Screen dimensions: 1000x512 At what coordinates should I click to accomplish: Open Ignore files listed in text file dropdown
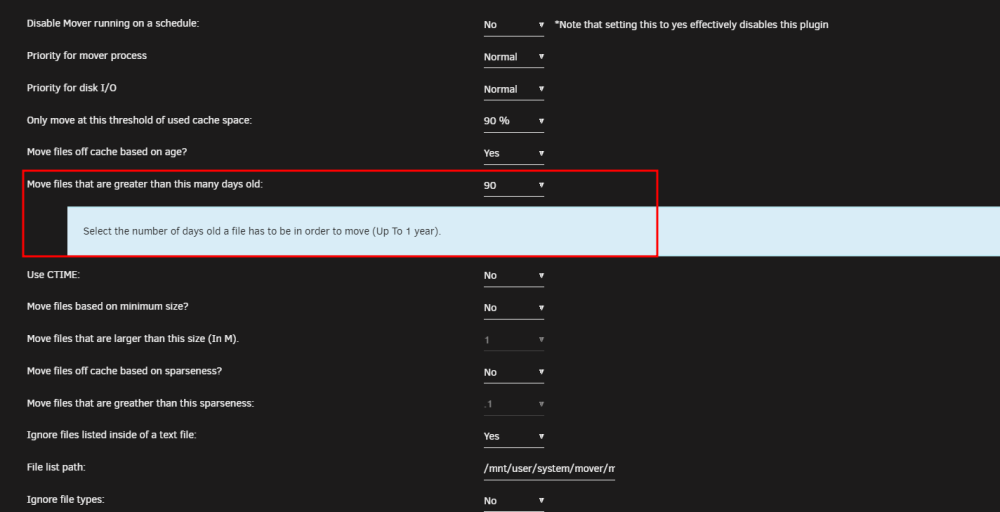click(x=513, y=436)
